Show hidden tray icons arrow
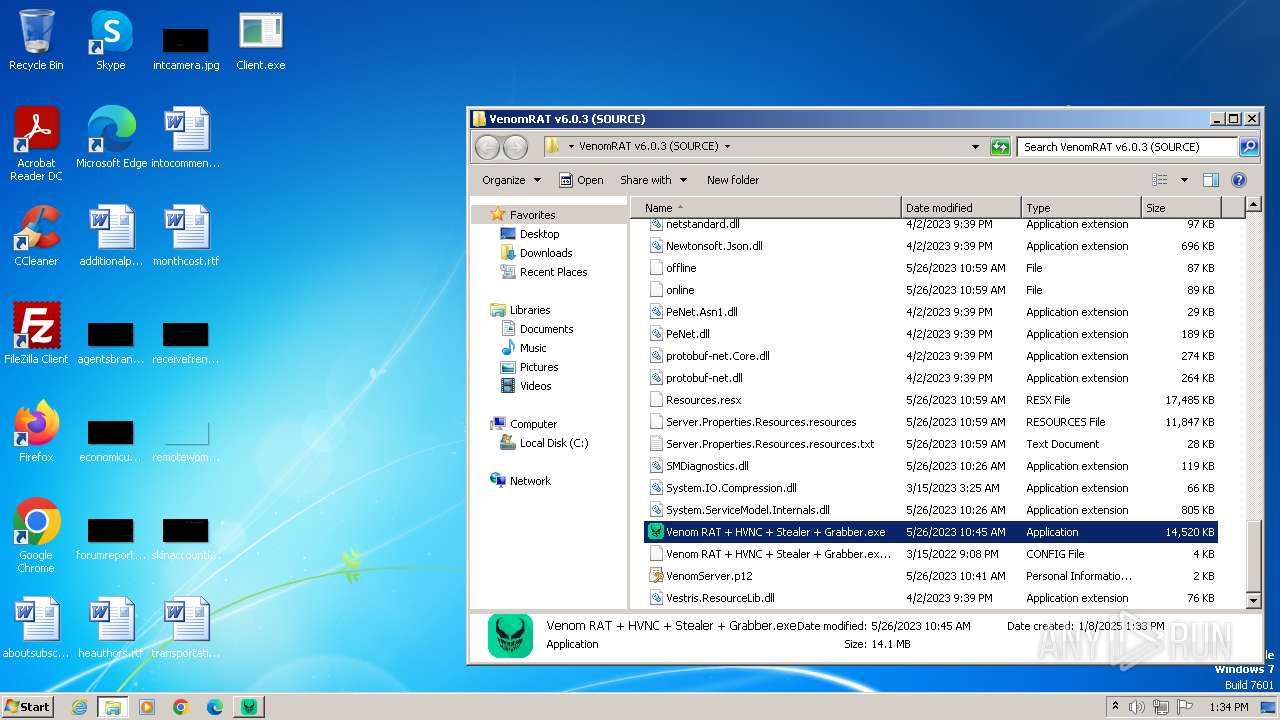This screenshot has width=1280, height=720. click(1116, 707)
